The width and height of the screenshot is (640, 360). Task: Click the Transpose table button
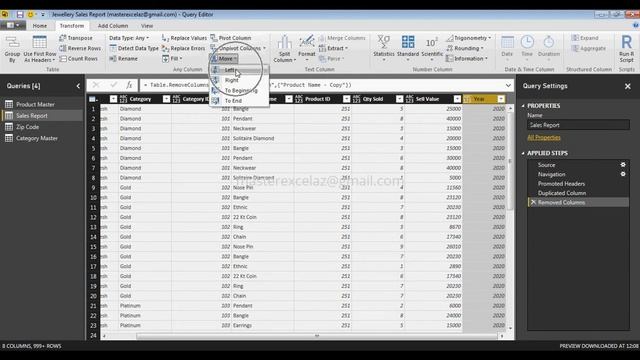click(76, 38)
